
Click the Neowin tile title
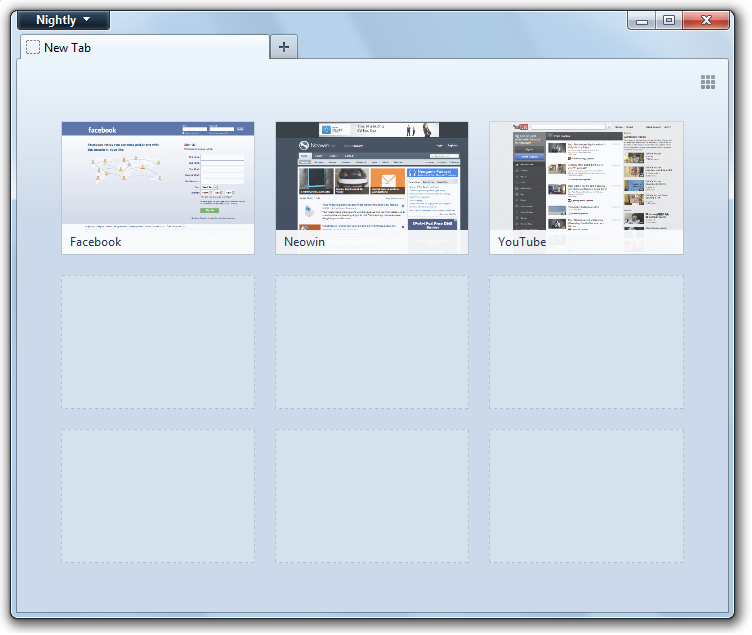(305, 242)
